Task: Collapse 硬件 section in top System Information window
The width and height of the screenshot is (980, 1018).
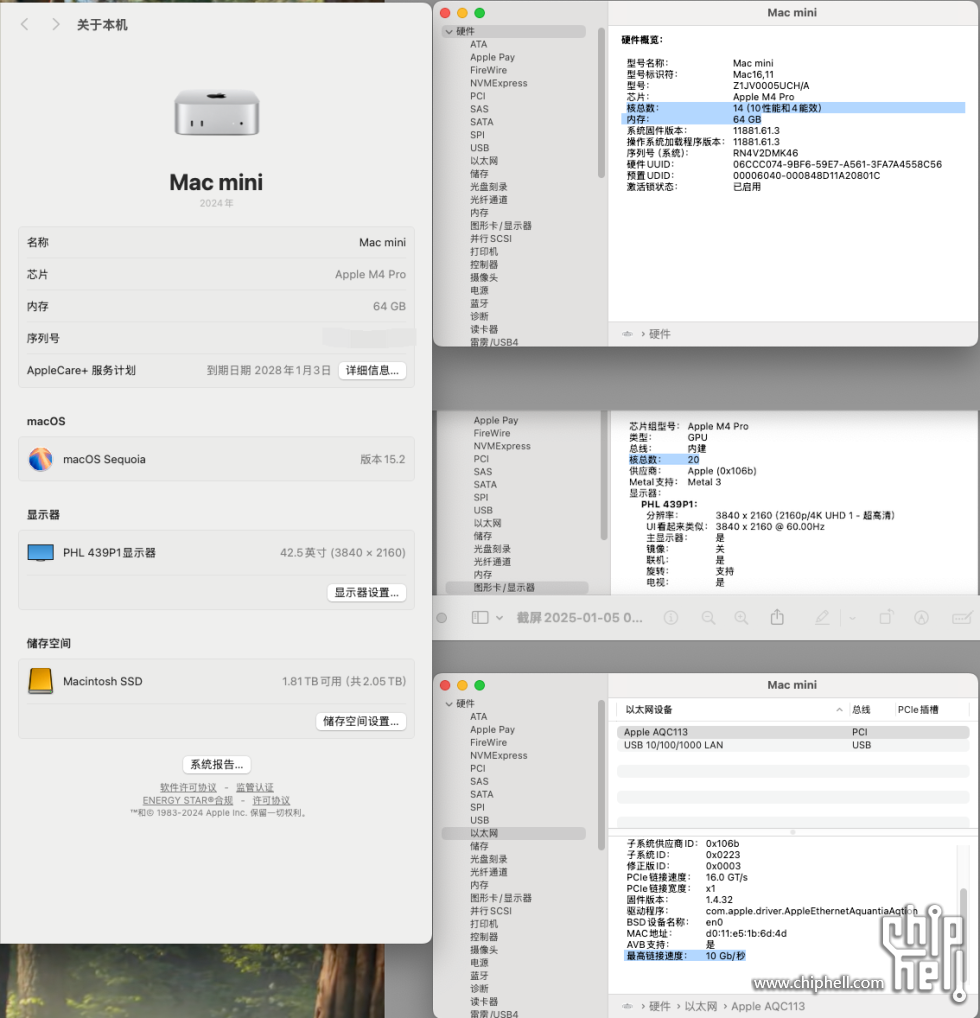Action: point(449,31)
